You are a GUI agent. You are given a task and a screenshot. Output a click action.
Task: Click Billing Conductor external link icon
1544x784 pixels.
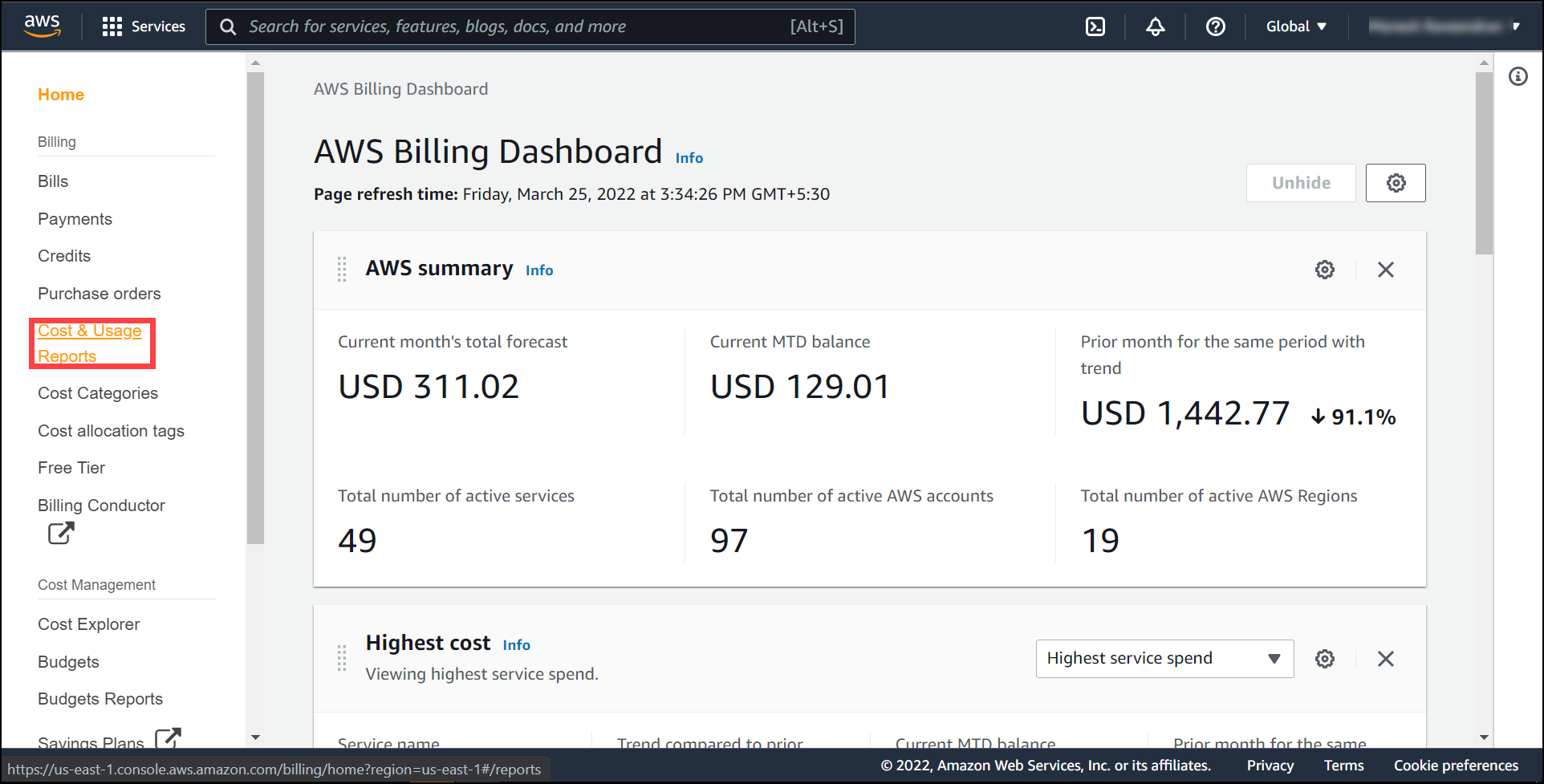61,534
